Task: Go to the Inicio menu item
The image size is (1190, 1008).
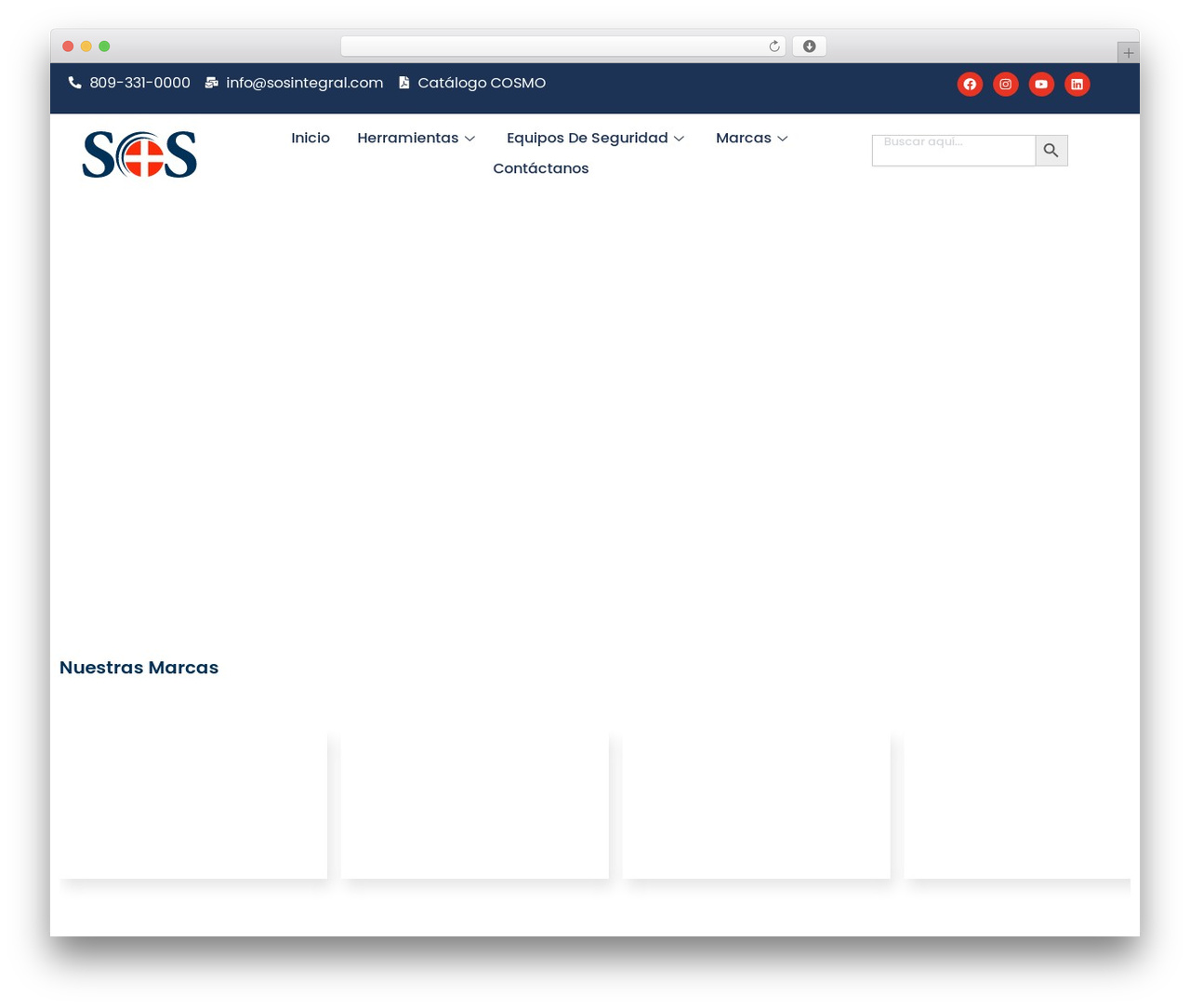Action: (x=311, y=138)
